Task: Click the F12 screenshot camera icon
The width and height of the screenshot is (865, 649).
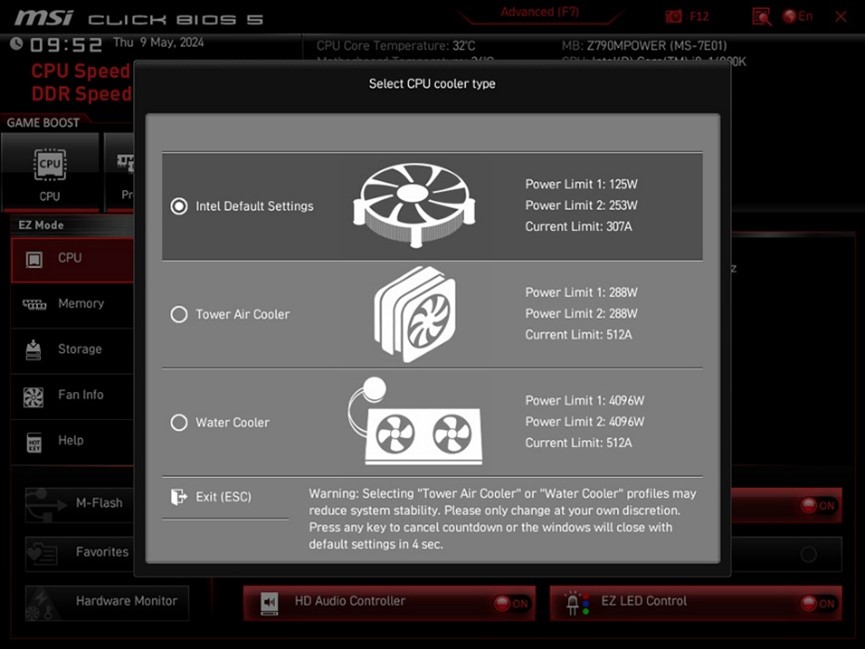Action: point(674,17)
